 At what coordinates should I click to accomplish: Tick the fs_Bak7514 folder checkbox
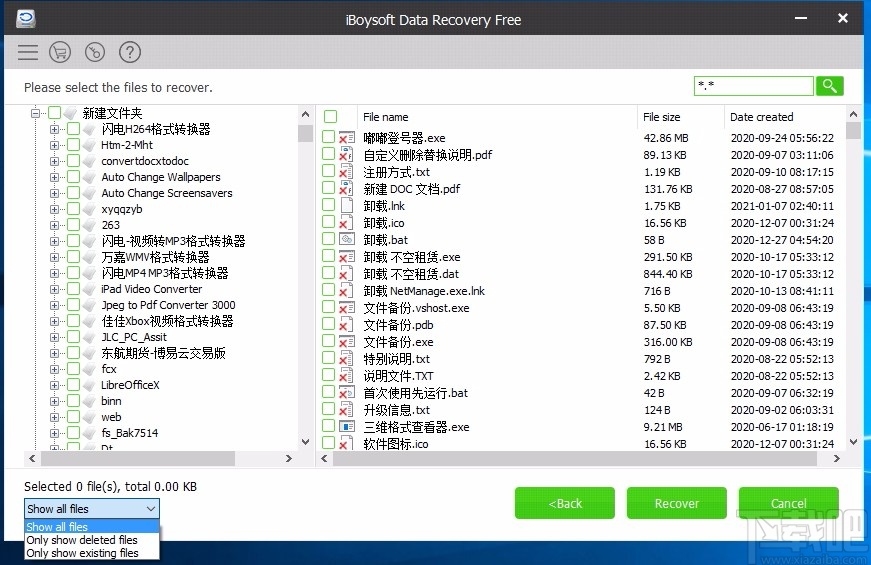click(73, 433)
